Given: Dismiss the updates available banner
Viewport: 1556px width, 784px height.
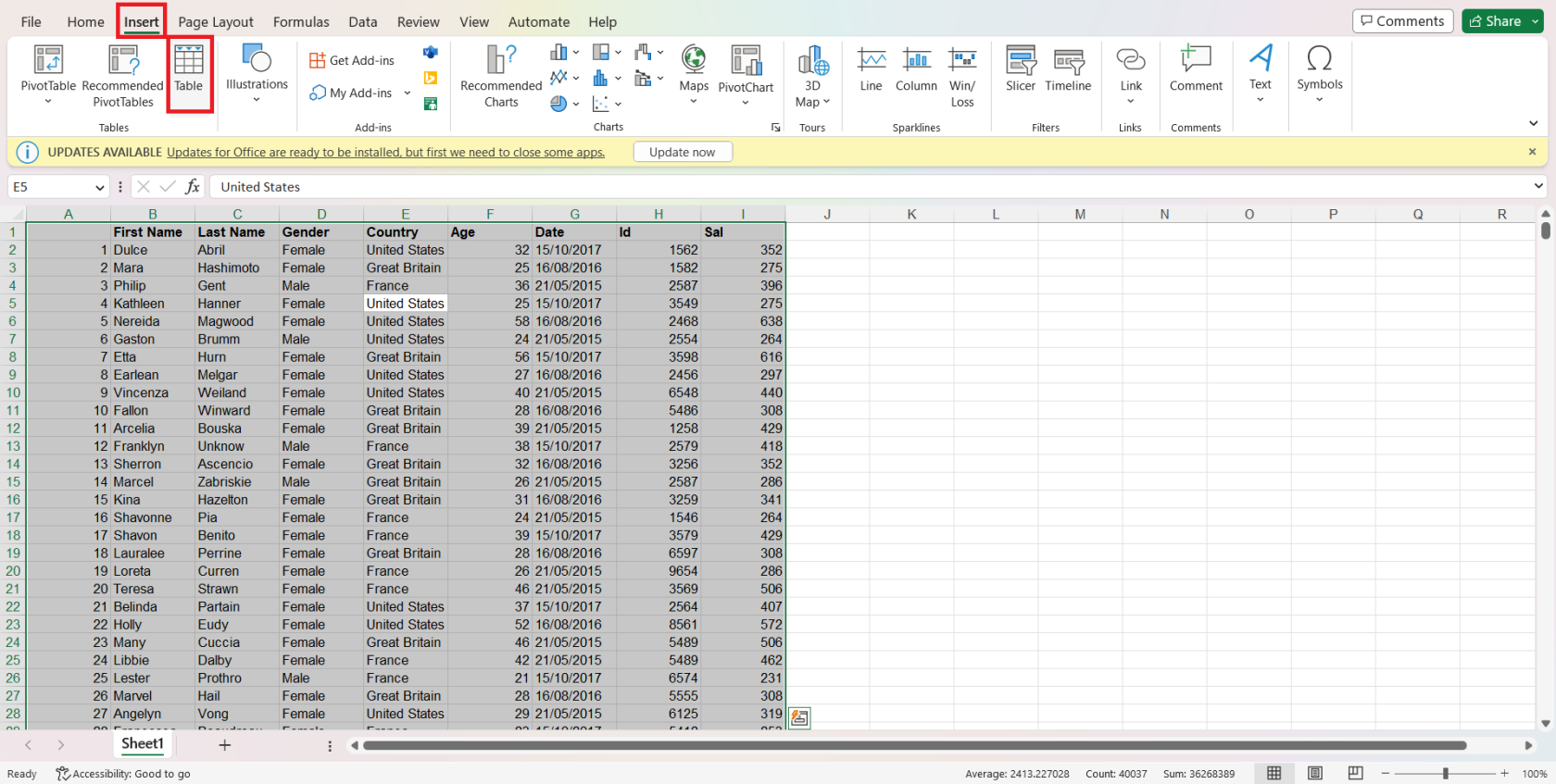Looking at the screenshot, I should tap(1532, 152).
